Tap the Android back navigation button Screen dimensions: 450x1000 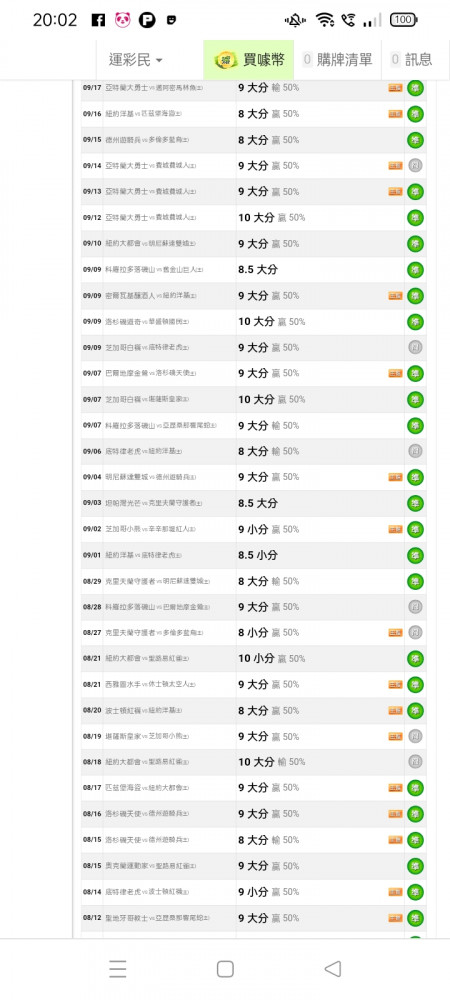(333, 969)
